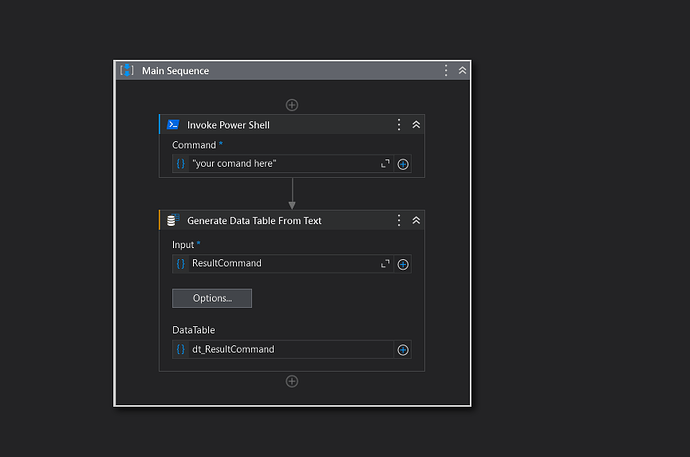The height and width of the screenshot is (457, 690).
Task: Expand Input field editor
Action: 385,263
